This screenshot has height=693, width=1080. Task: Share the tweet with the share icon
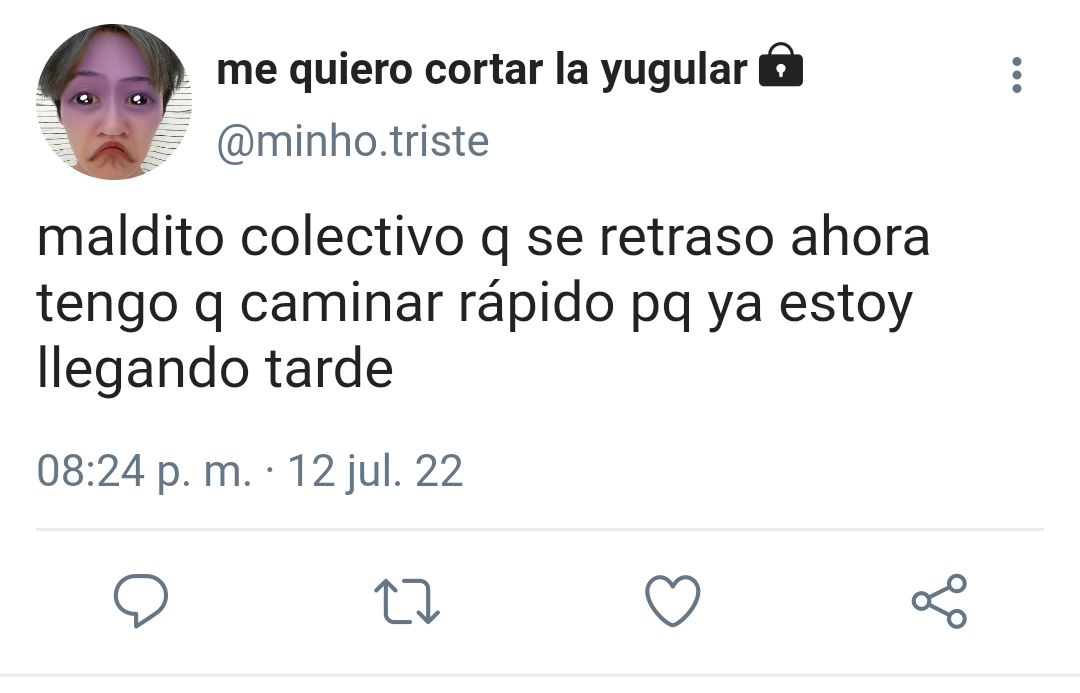[939, 601]
